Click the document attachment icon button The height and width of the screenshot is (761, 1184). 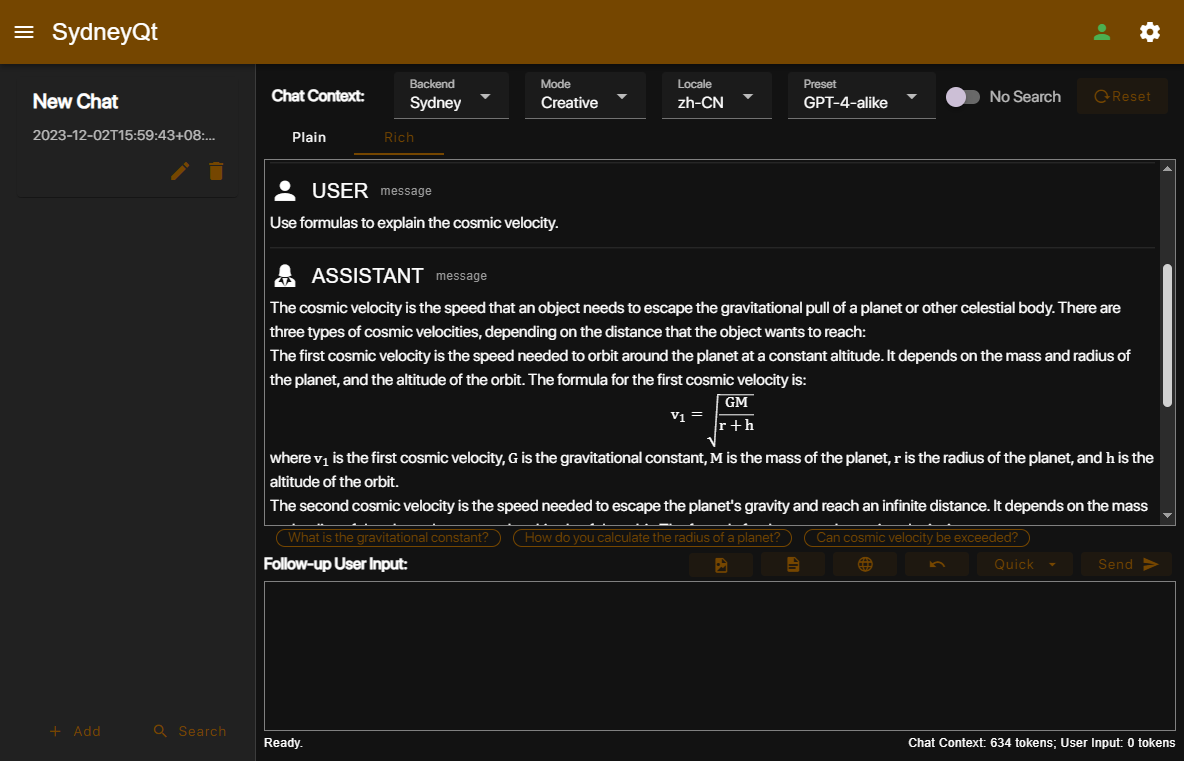coord(793,564)
